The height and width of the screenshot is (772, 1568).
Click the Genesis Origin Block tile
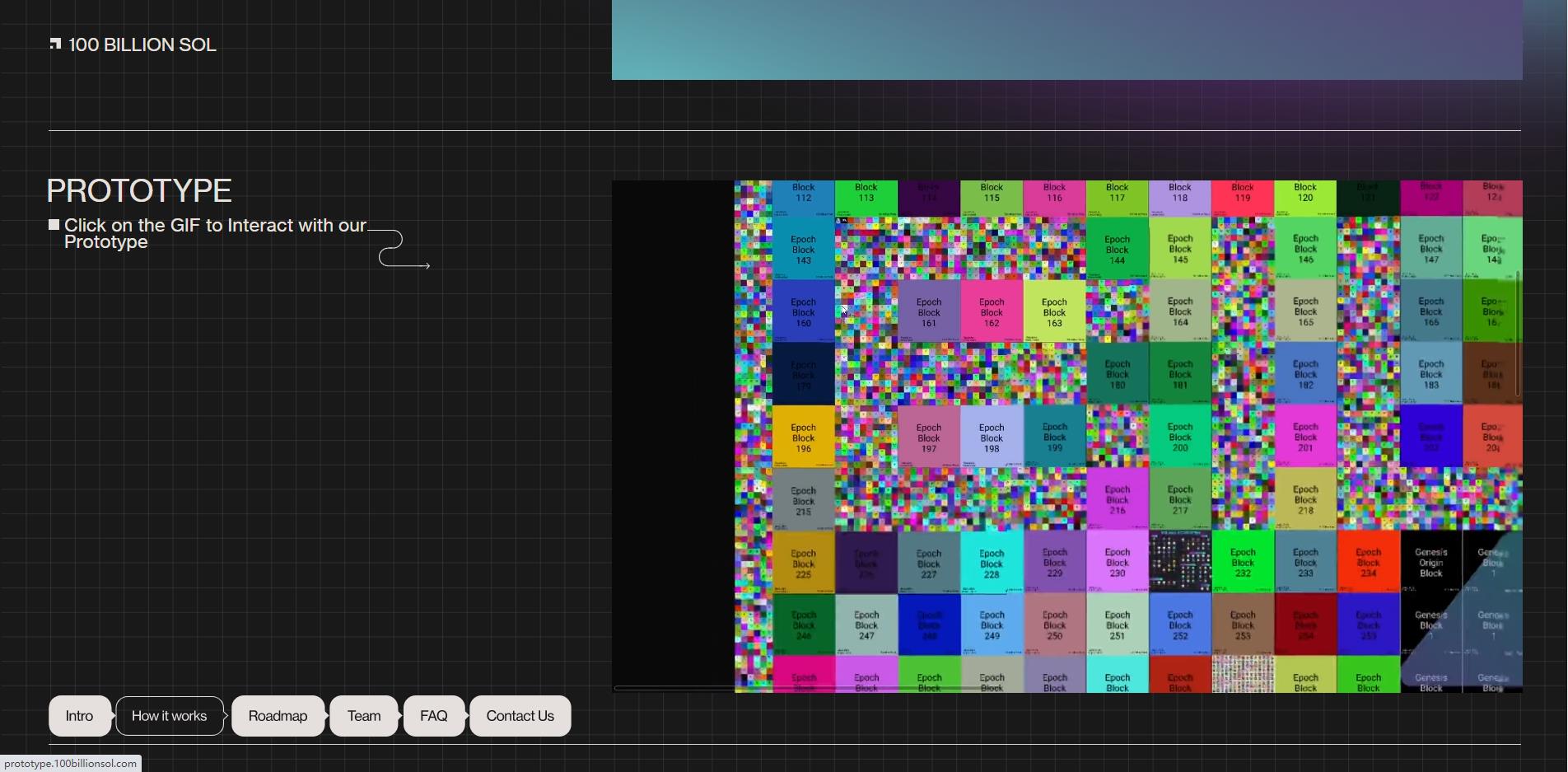(1431, 562)
